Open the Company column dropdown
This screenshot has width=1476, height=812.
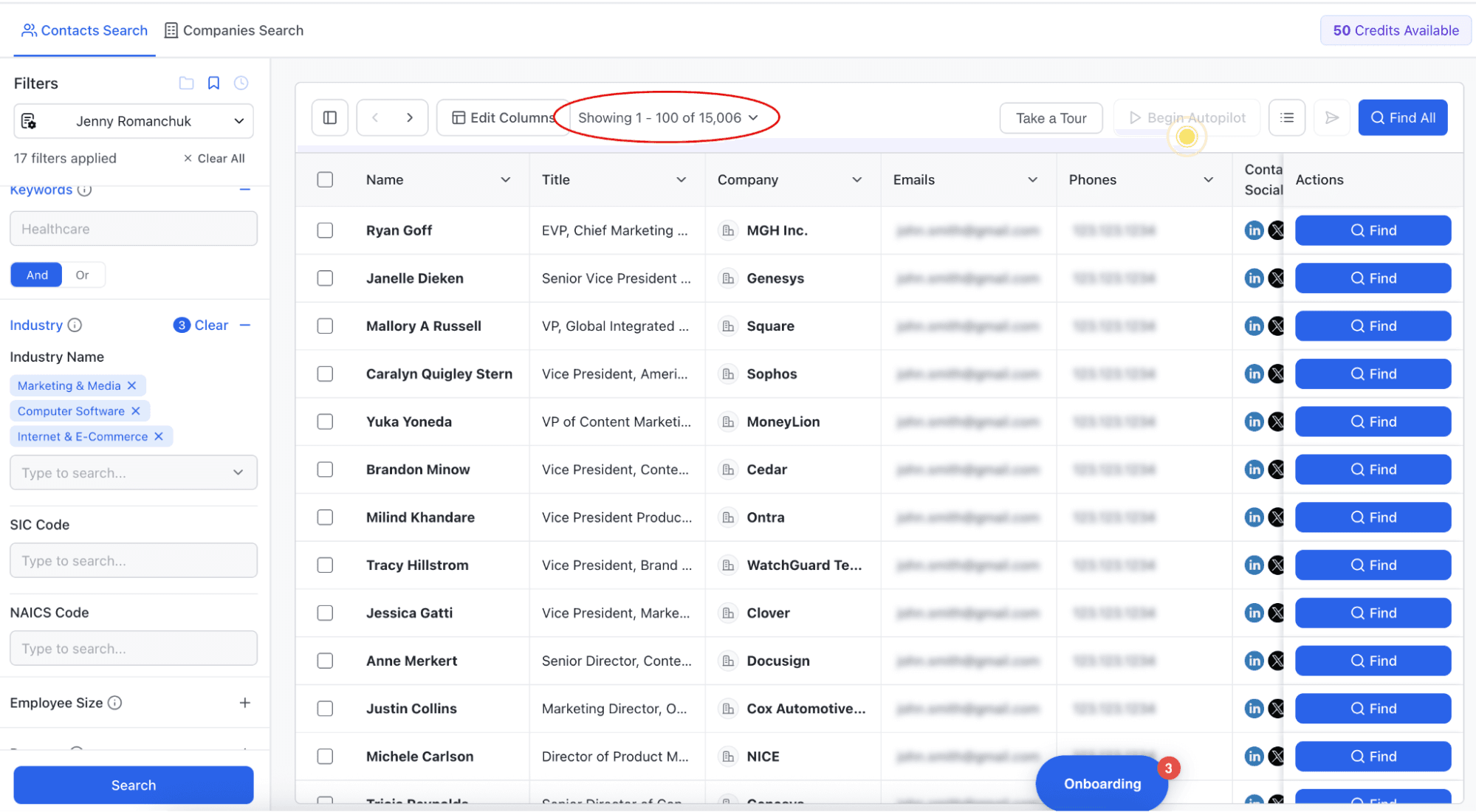[x=857, y=179]
